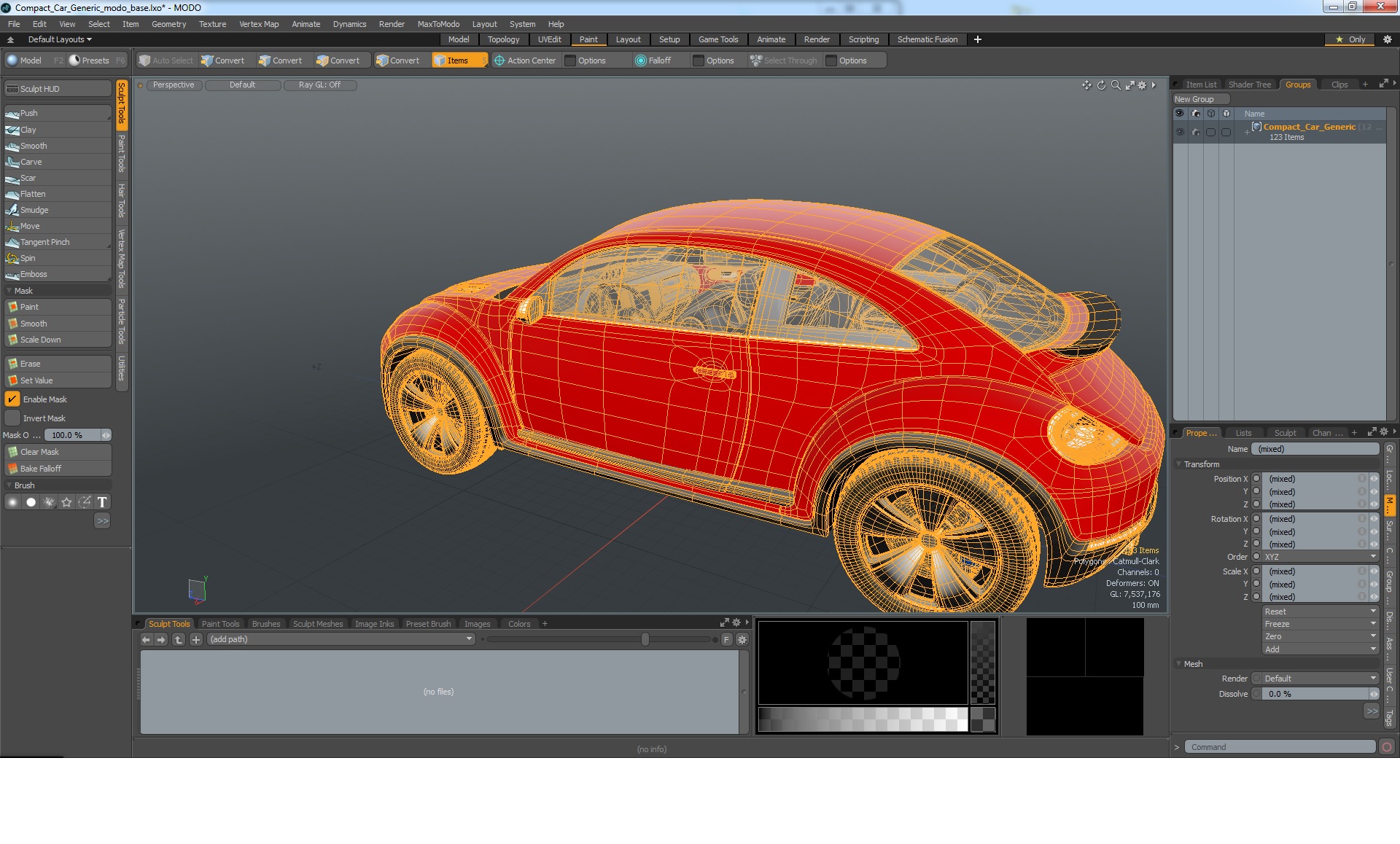Select the Emboss tool
1400x844 pixels.
point(58,274)
